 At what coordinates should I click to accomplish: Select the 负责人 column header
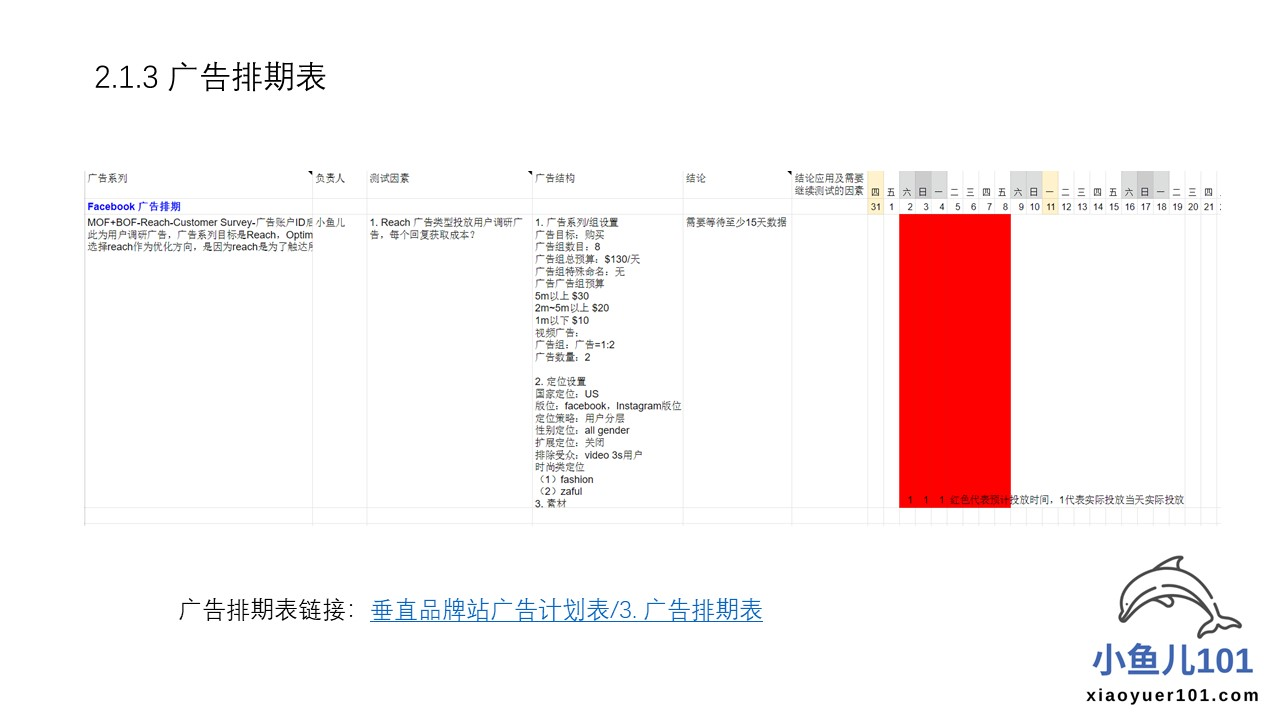(330, 179)
